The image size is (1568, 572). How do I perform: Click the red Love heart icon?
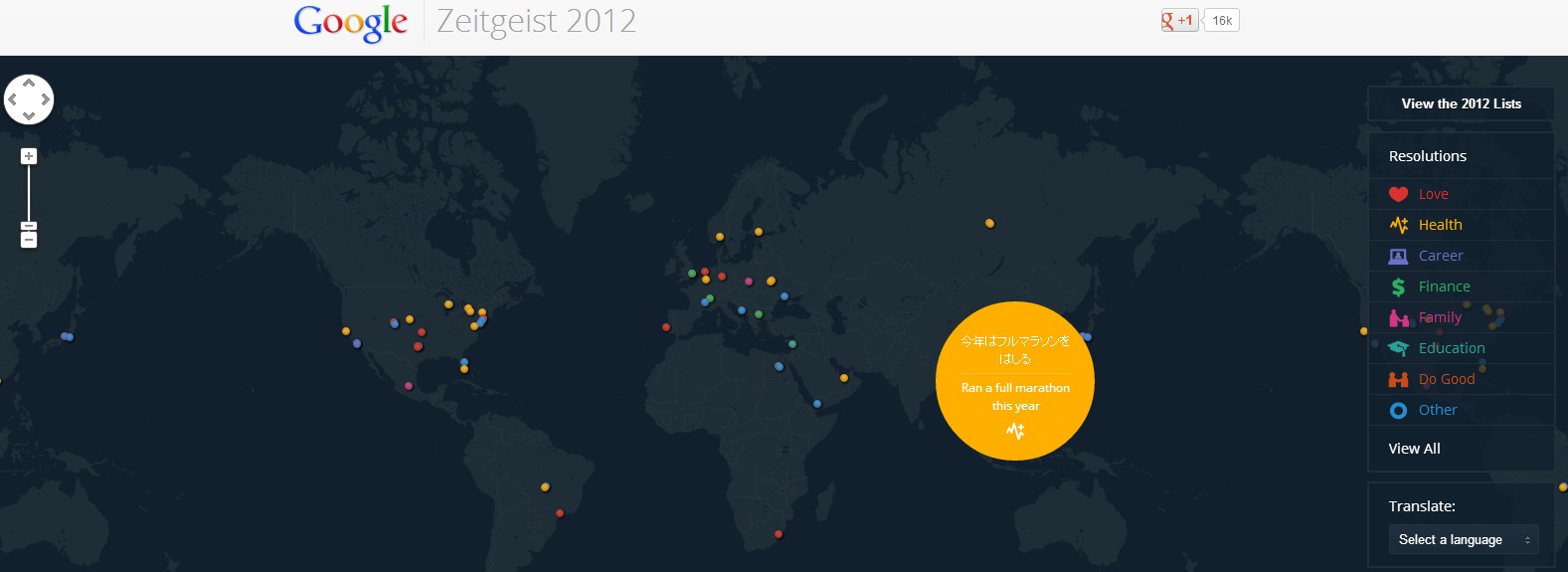1398,195
